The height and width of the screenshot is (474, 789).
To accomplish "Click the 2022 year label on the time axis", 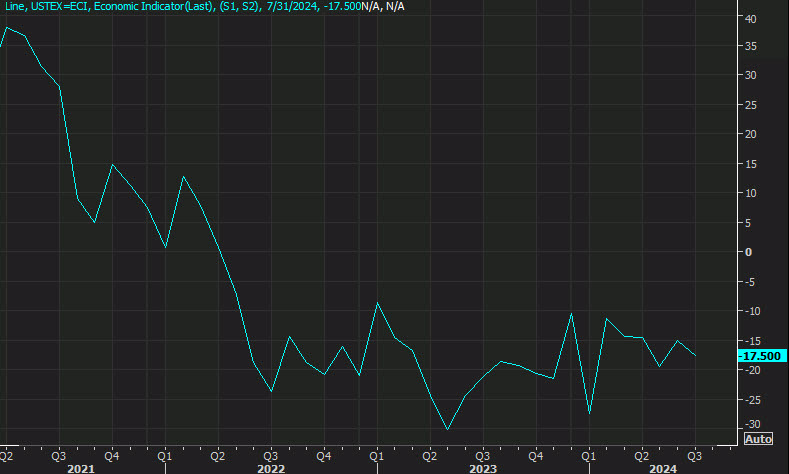I will point(271,468).
